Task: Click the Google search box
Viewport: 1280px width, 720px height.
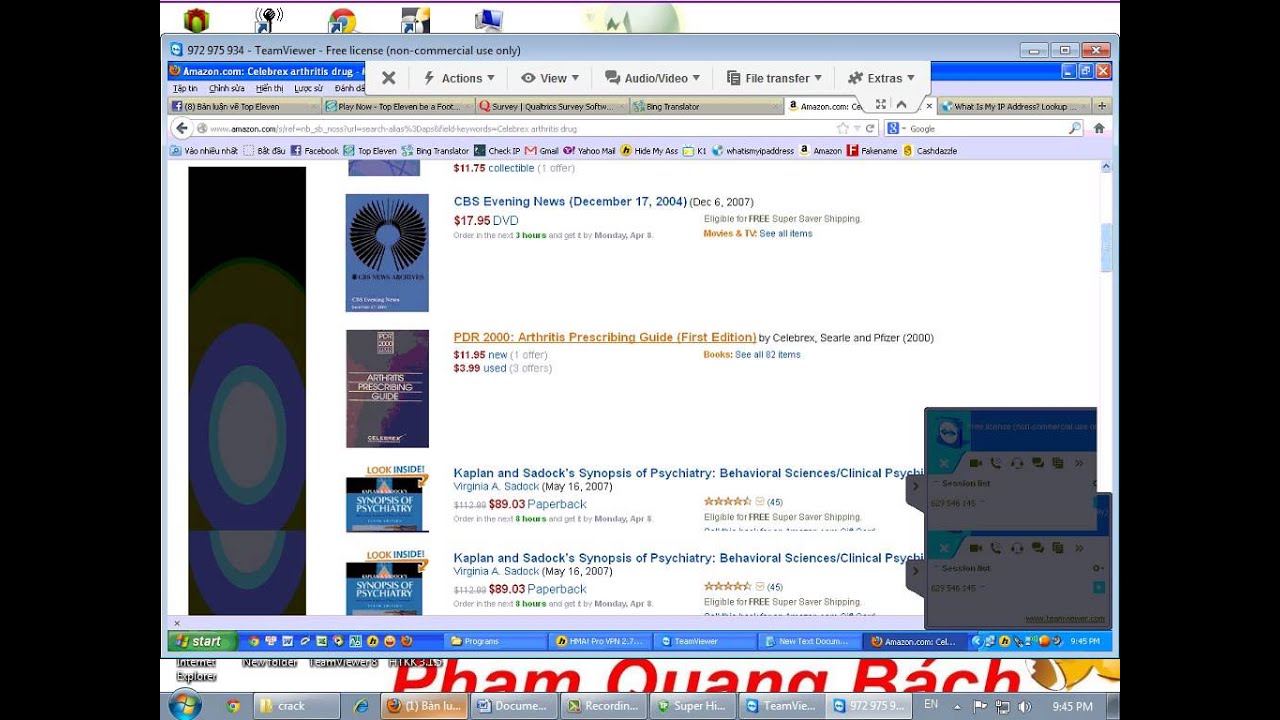Action: pos(985,128)
